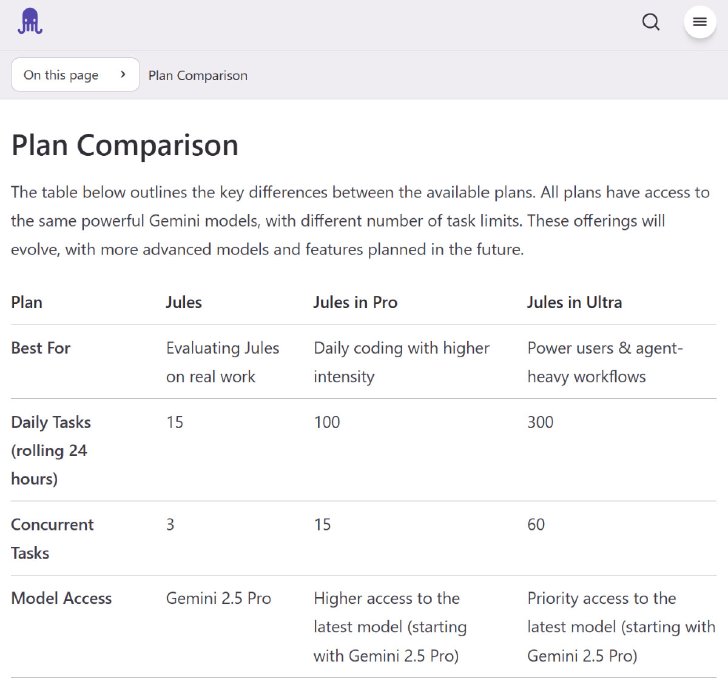Open the hamburger menu button
Viewport: 728px width, 682px height.
(x=700, y=22)
